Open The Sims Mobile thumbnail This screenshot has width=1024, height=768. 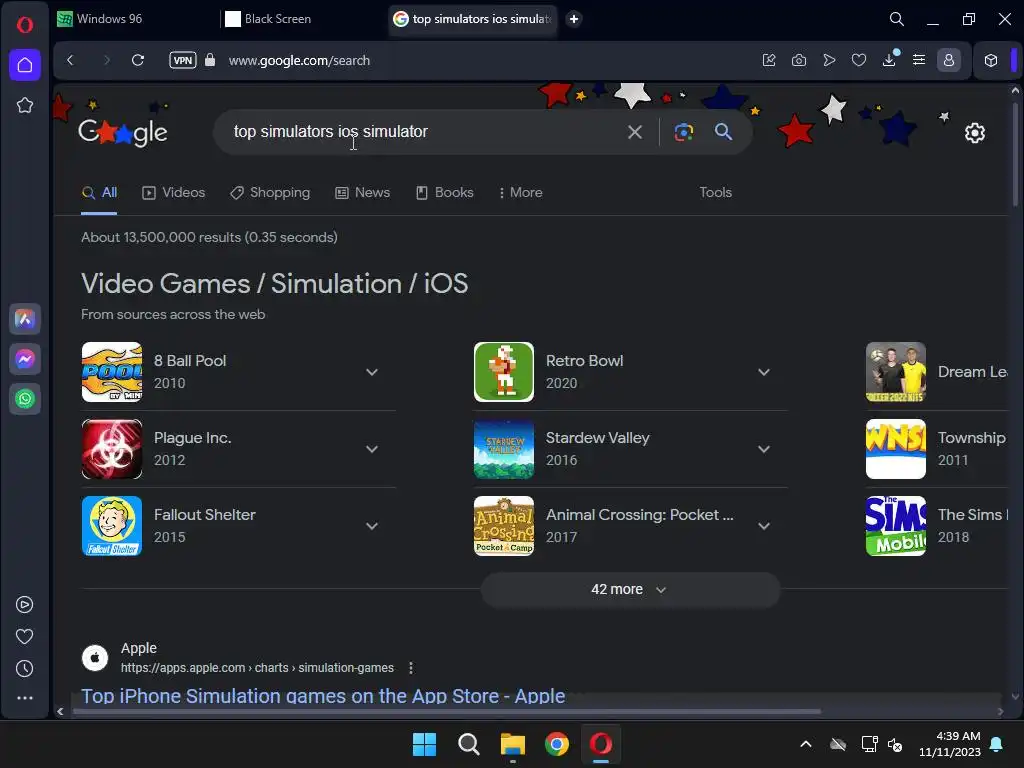(x=896, y=526)
